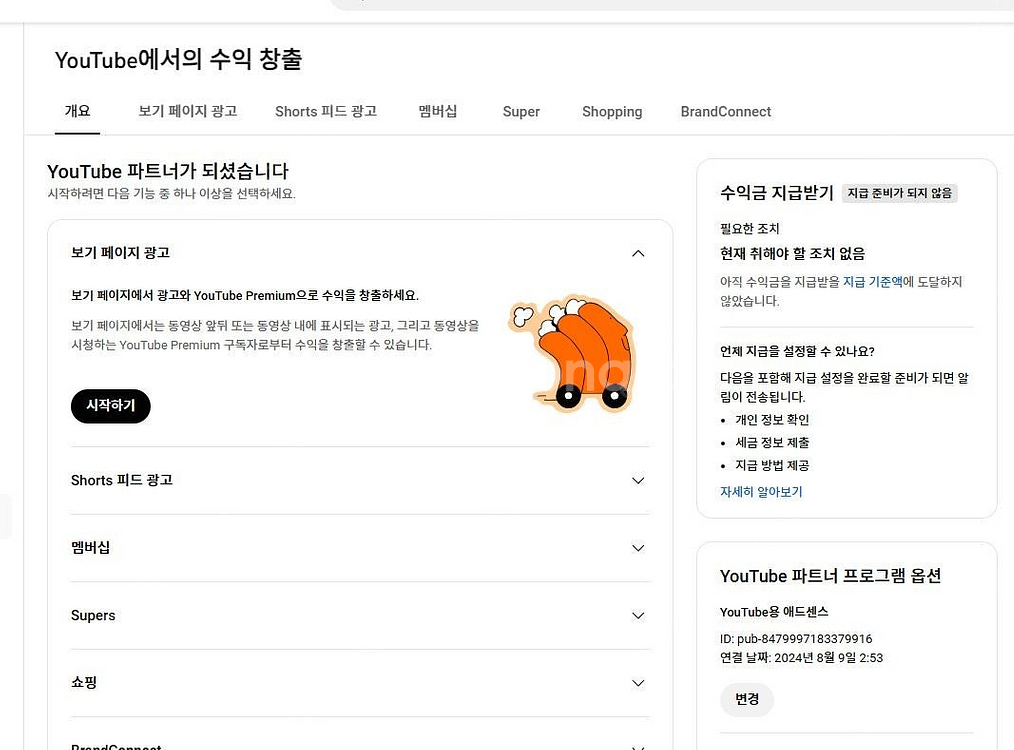The image size is (1014, 750).
Task: Click the AdSense publisher ID text
Action: (x=796, y=638)
